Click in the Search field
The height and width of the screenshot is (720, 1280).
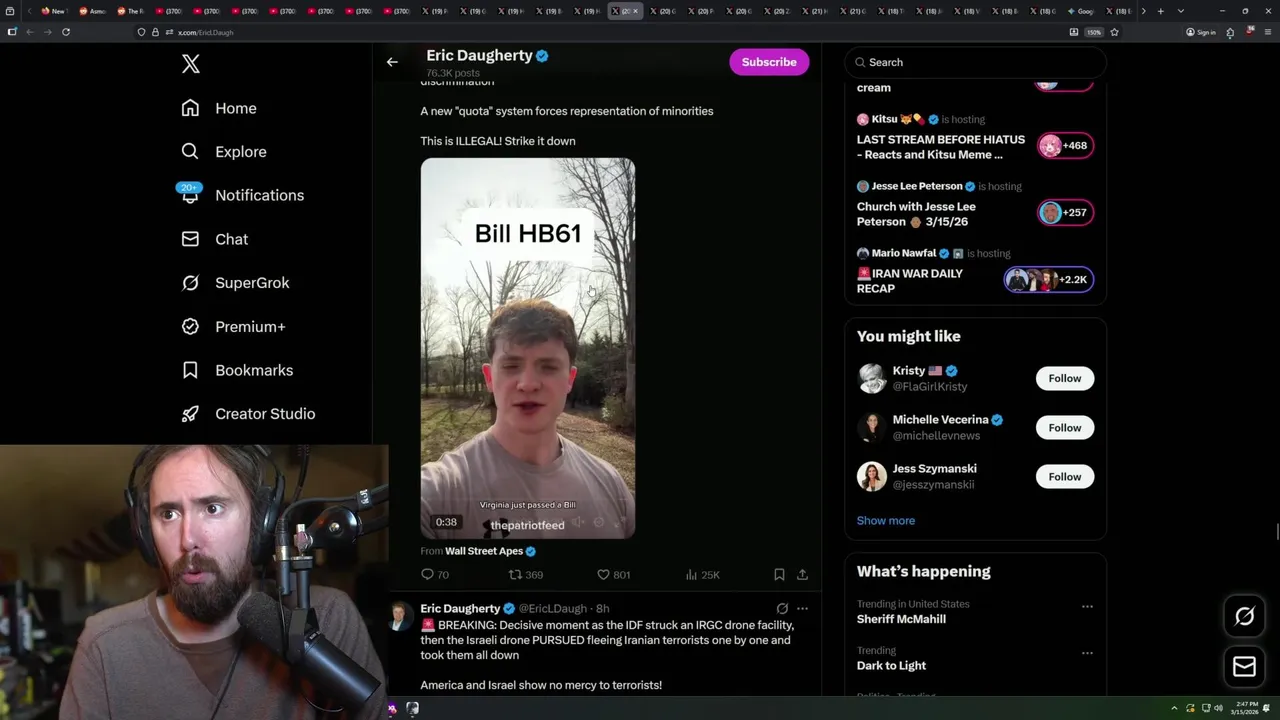coord(975,62)
